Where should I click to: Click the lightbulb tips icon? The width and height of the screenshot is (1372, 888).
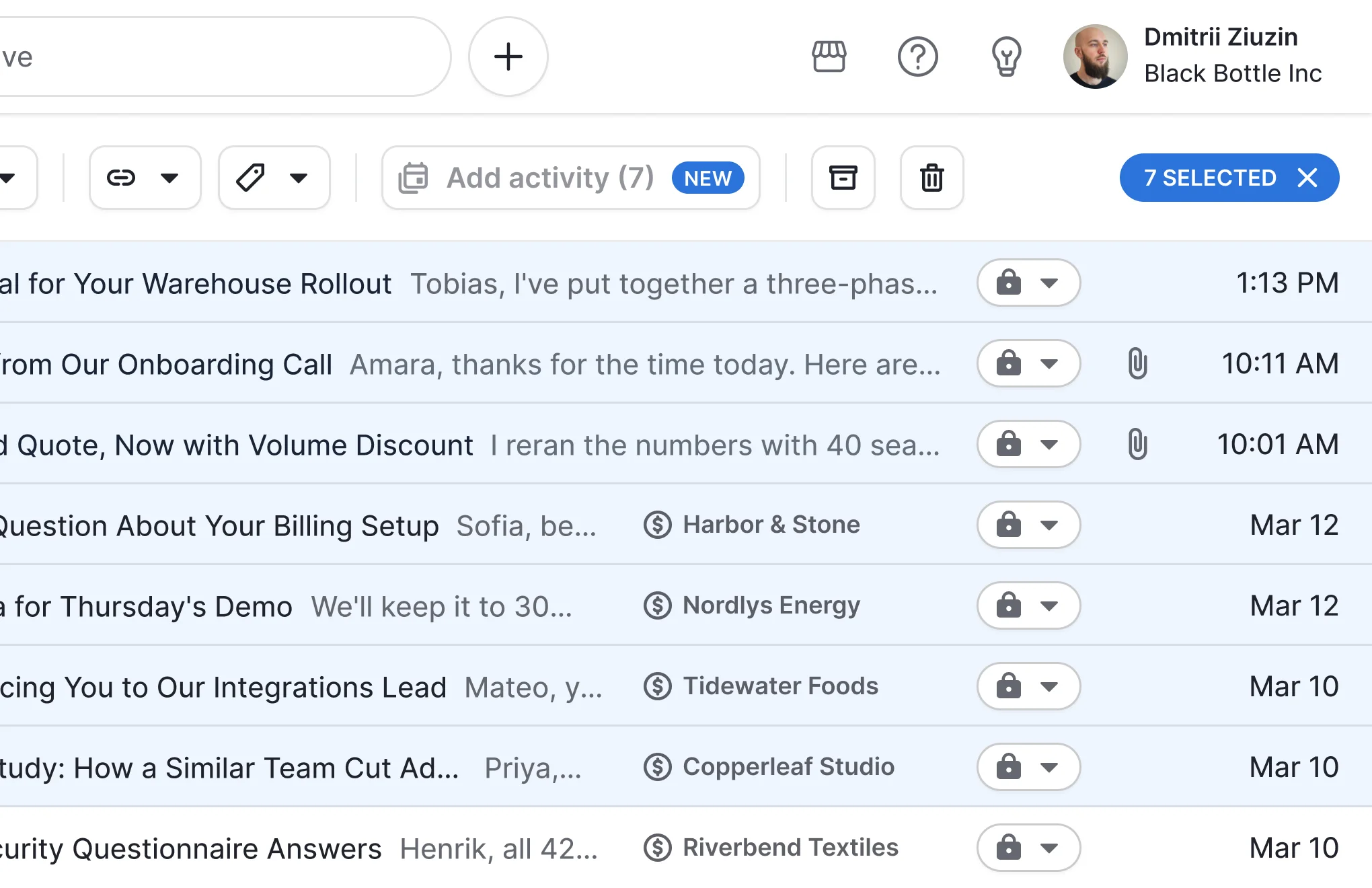(1006, 57)
